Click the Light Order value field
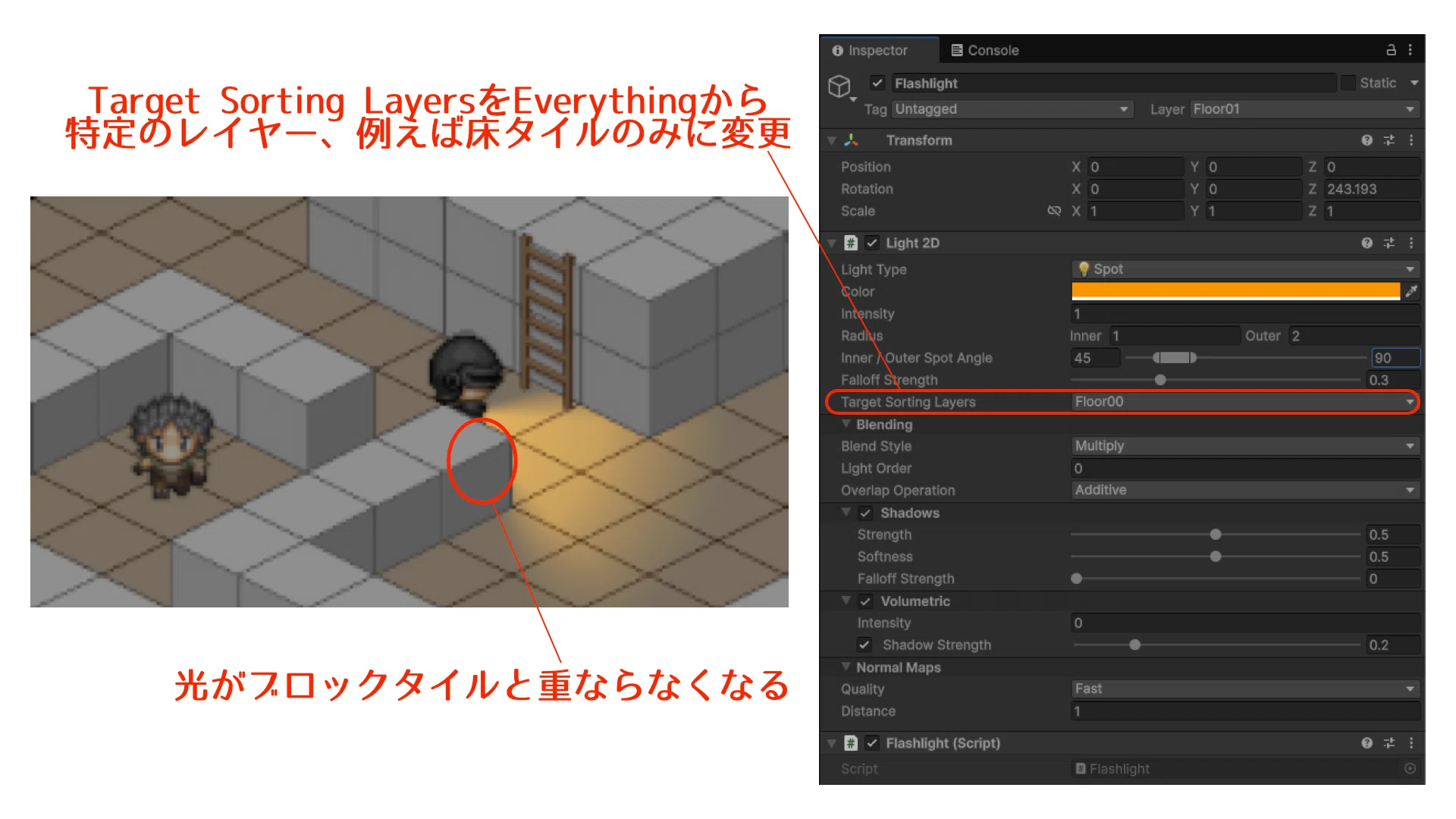Screen dimensions: 1456x819 click(1245, 469)
